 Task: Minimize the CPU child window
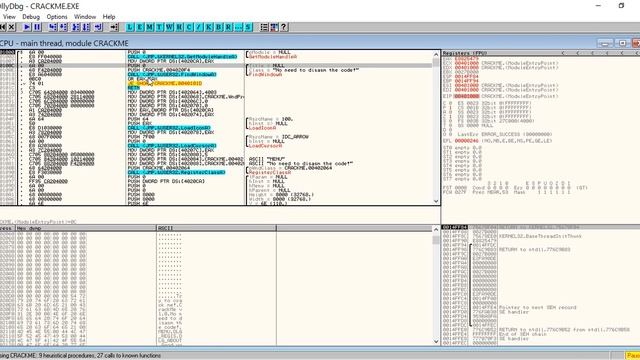point(605,43)
